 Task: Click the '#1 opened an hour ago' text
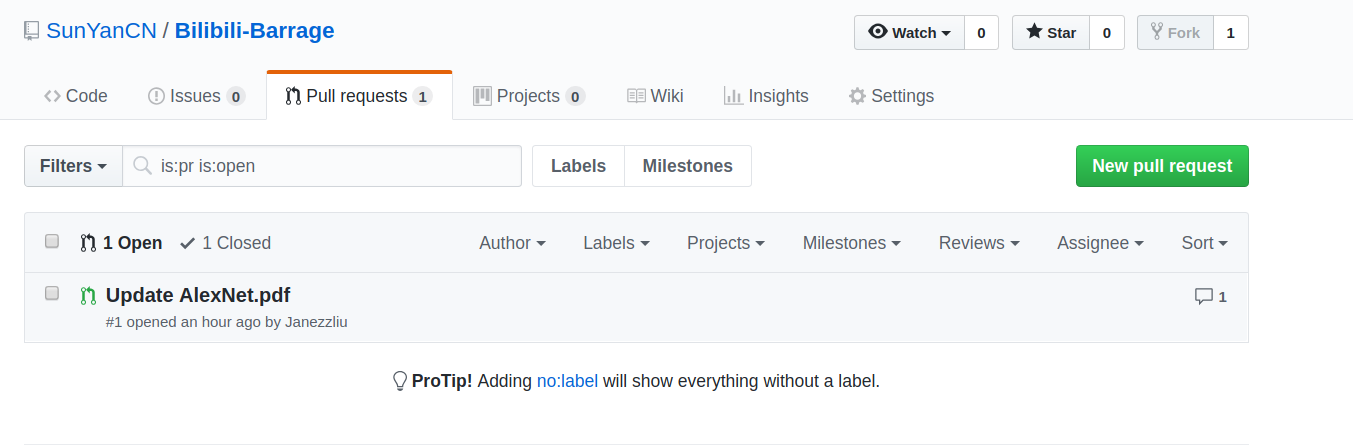(183, 322)
